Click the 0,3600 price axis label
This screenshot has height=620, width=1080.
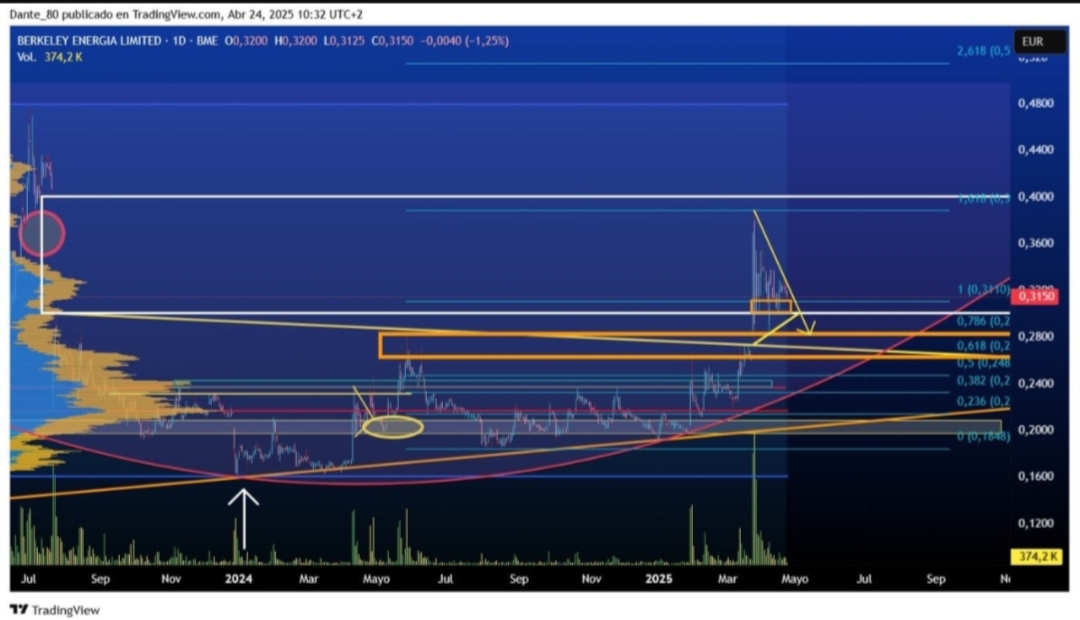tap(1036, 243)
